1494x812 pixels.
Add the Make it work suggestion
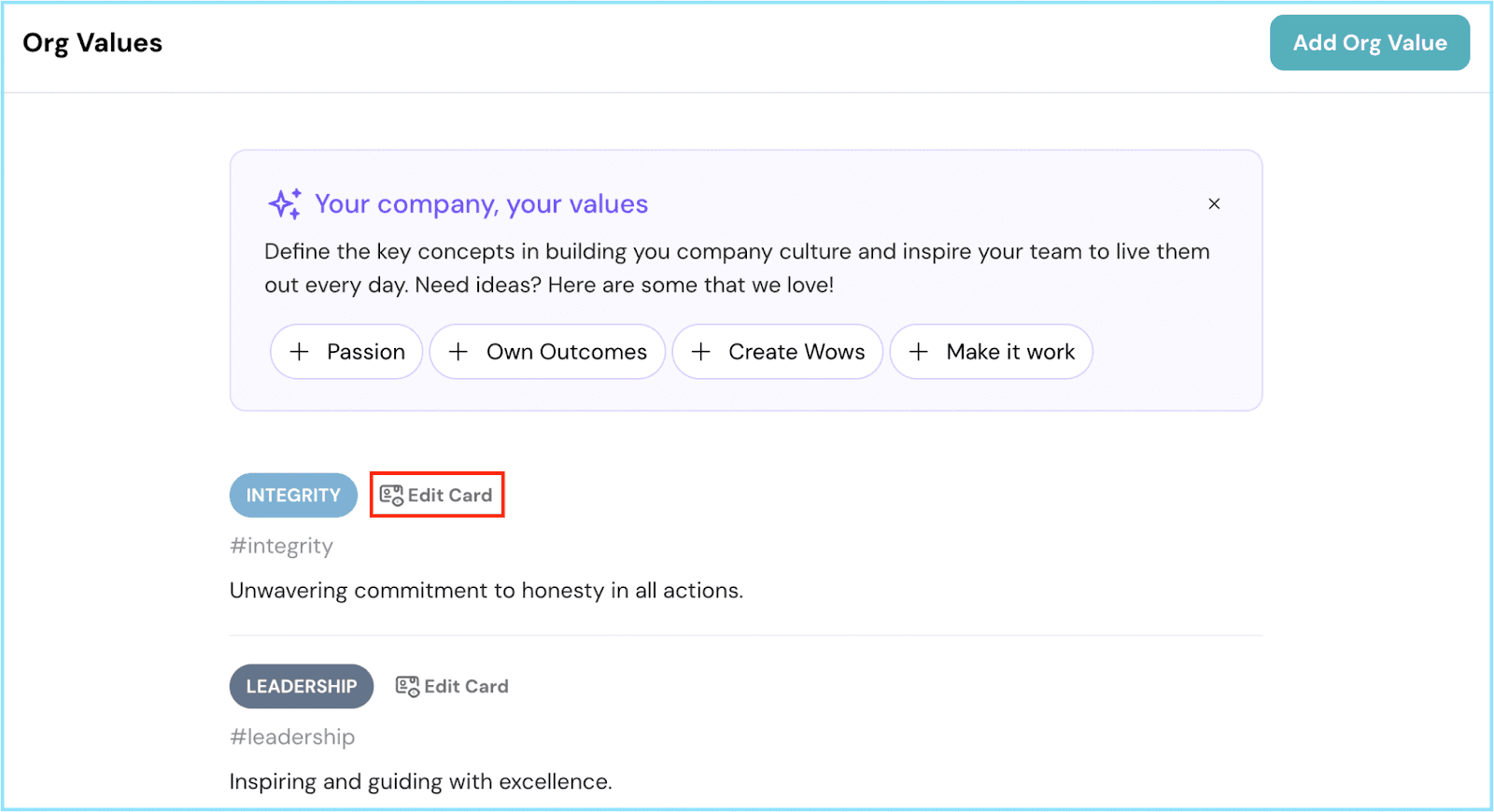tap(992, 352)
